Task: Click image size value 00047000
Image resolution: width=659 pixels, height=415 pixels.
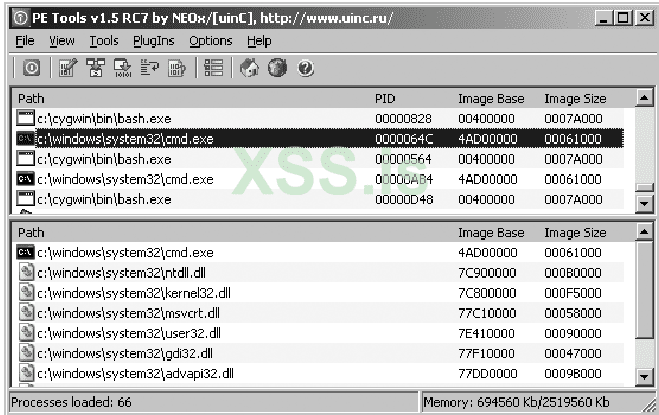Action: (573, 354)
